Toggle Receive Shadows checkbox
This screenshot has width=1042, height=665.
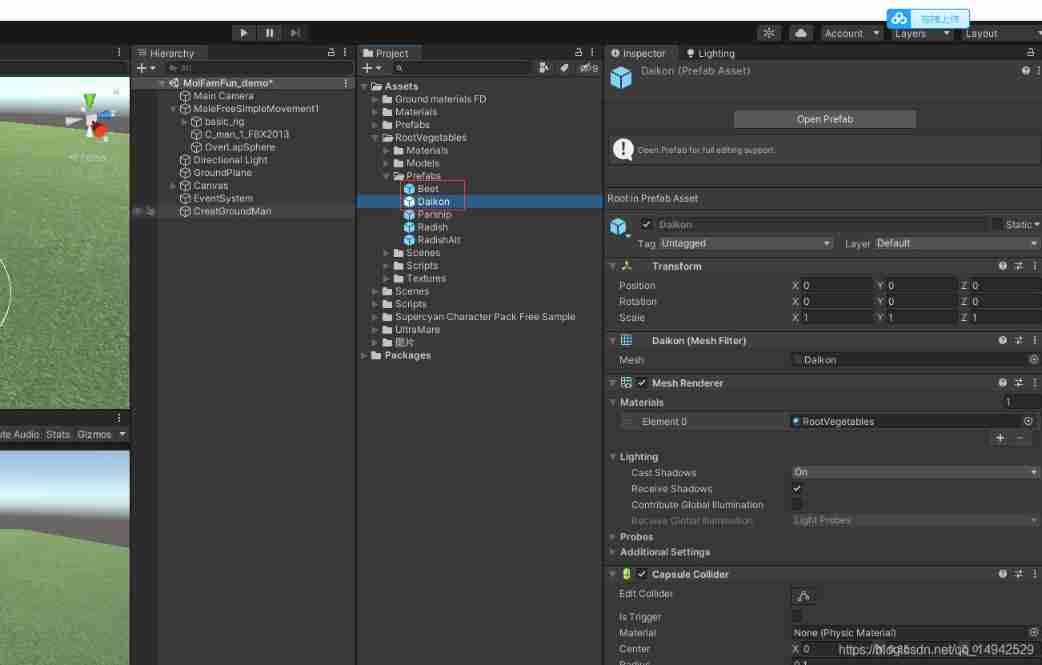click(797, 489)
